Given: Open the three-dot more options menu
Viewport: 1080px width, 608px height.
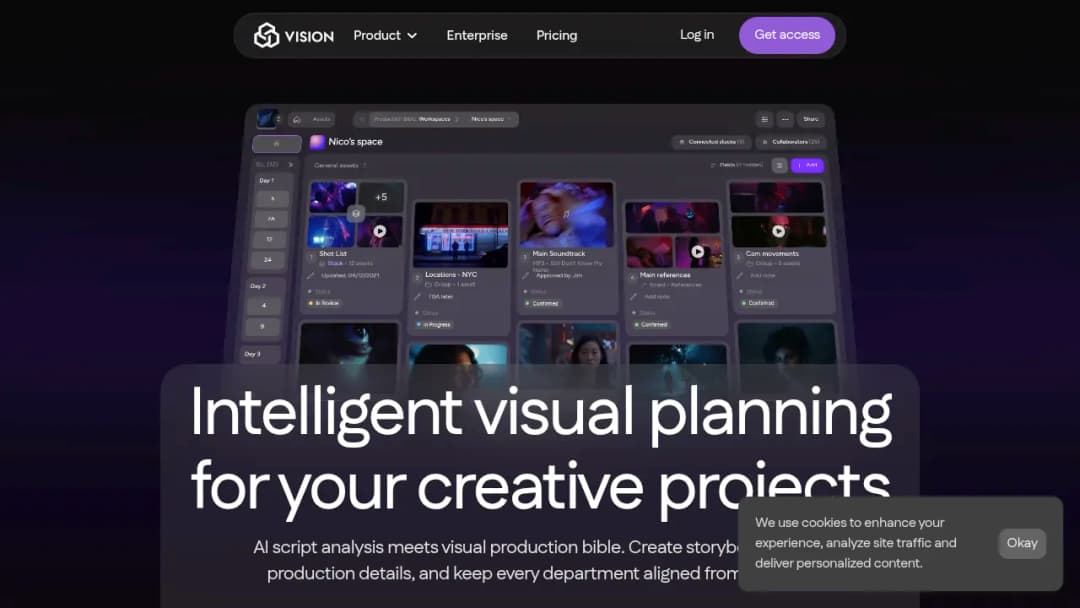Looking at the screenshot, I should click(785, 119).
